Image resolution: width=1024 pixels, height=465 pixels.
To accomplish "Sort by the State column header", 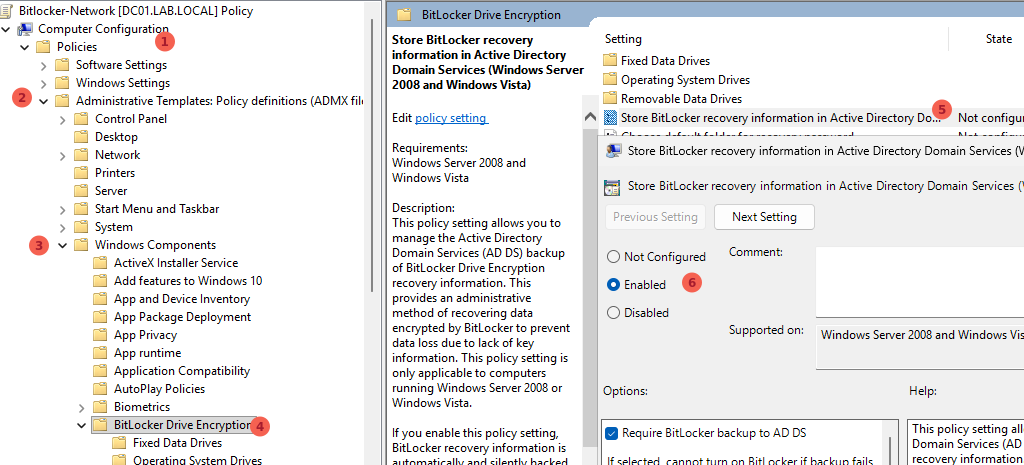I will pos(998,39).
